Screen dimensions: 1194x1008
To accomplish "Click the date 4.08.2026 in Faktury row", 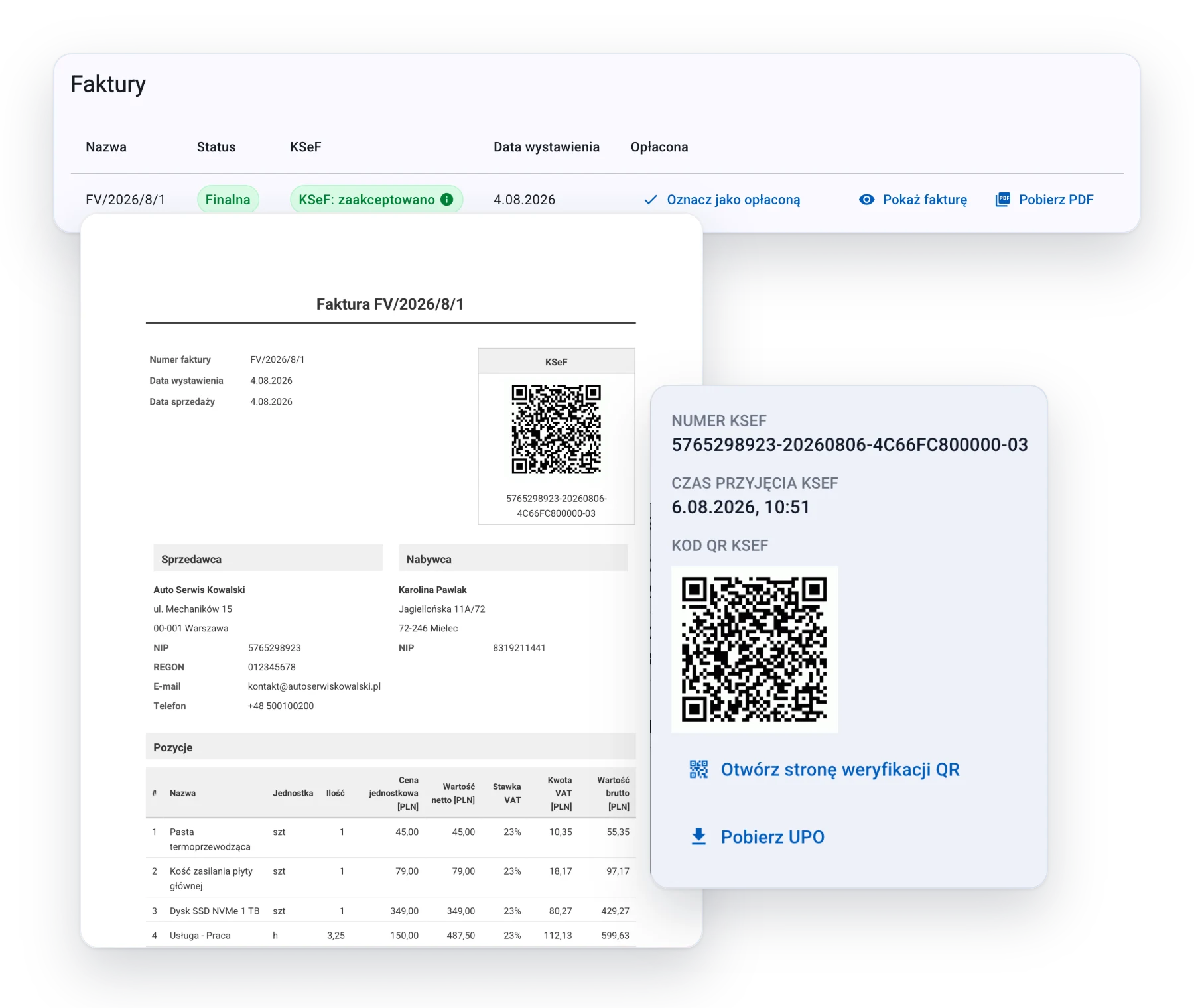I will [524, 200].
